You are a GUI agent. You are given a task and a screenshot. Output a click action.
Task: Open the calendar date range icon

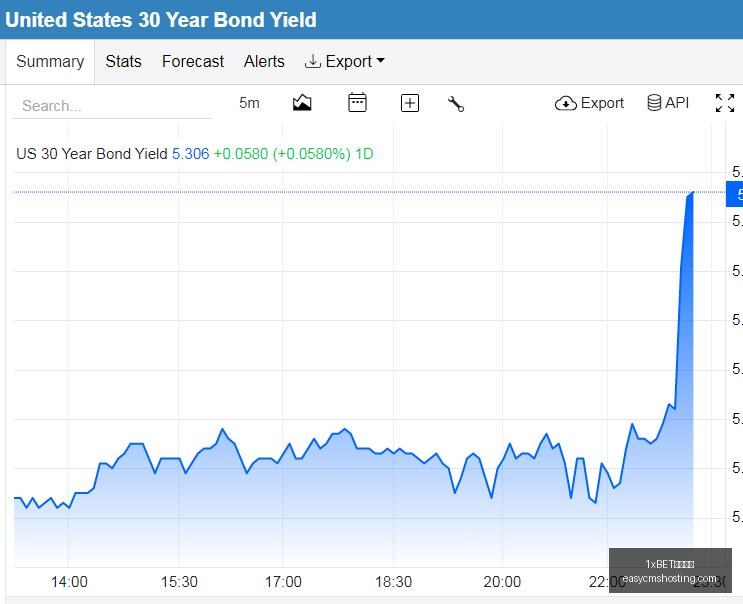357,102
